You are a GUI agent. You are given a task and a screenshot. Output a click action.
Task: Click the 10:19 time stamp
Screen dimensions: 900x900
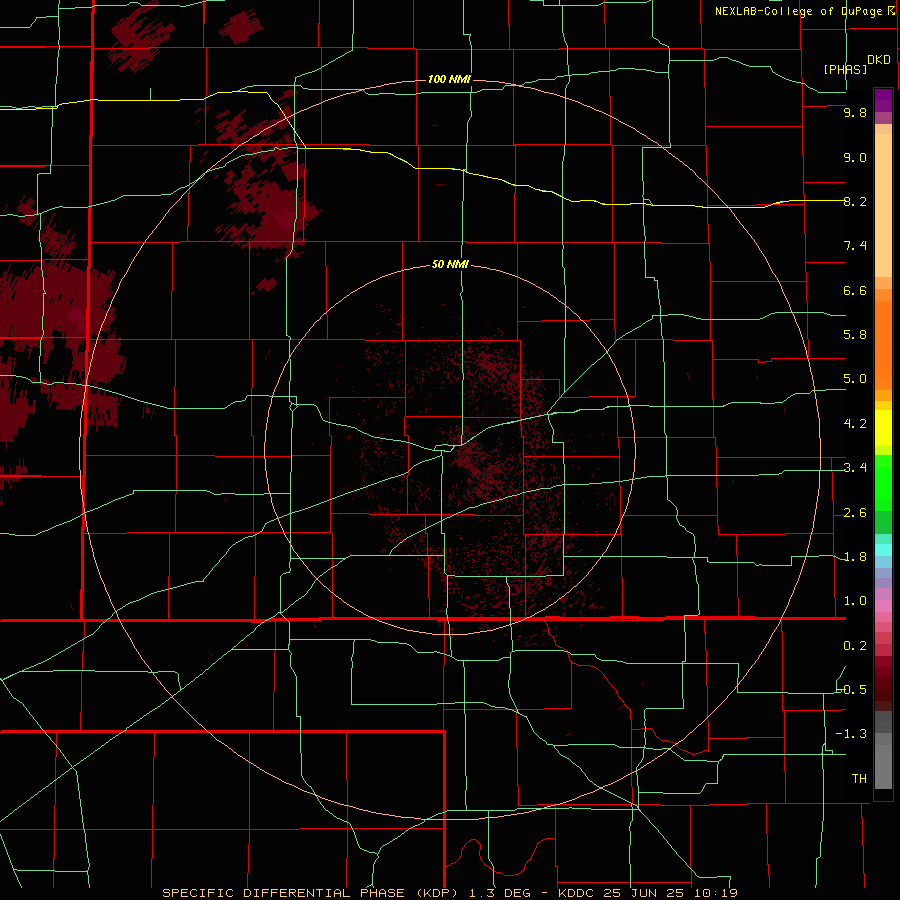[x=715, y=893]
